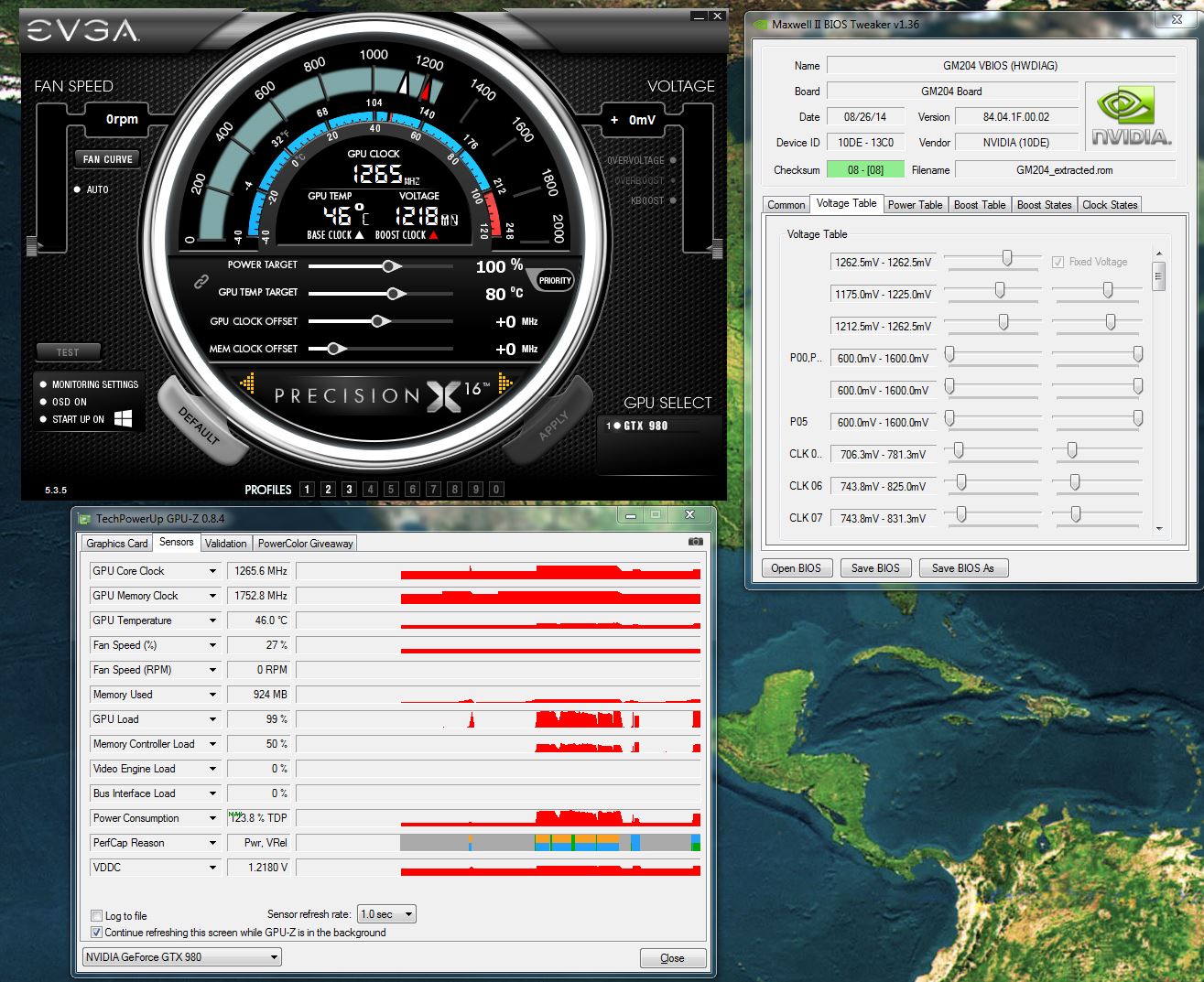Open NVIDIA GeForce GTX 980 selector
This screenshot has width=1204, height=982.
click(181, 957)
